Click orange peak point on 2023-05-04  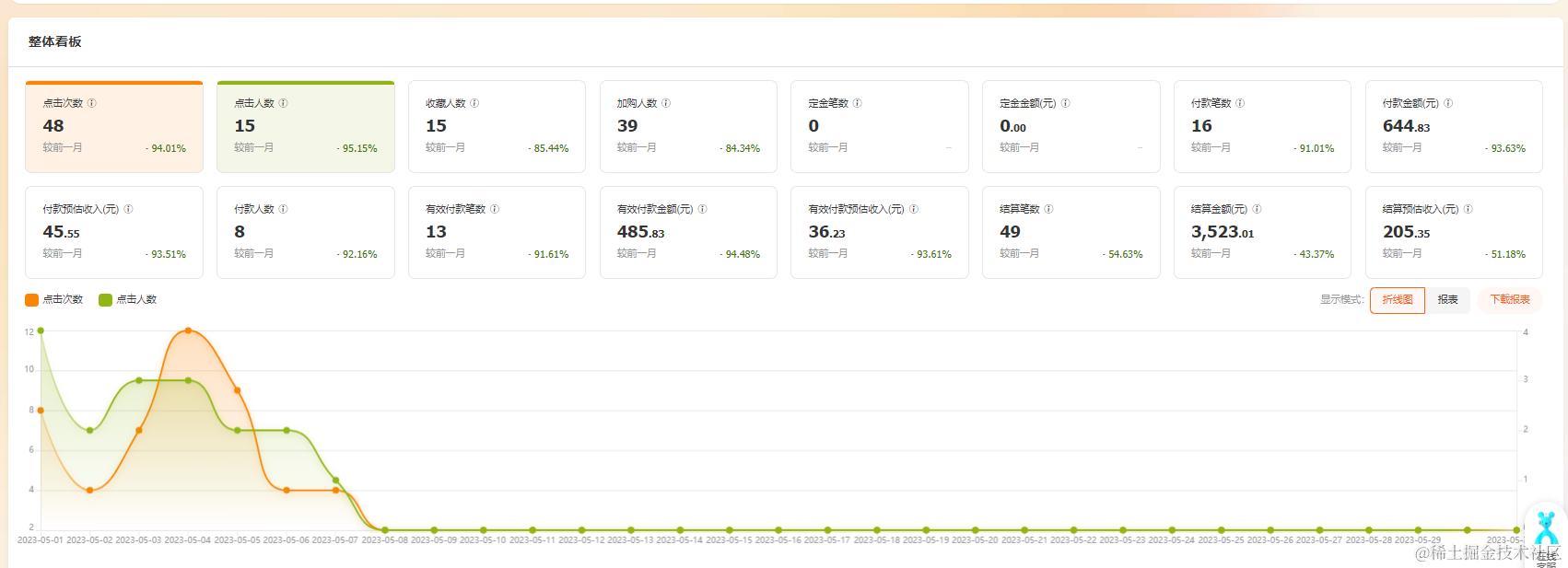click(188, 330)
